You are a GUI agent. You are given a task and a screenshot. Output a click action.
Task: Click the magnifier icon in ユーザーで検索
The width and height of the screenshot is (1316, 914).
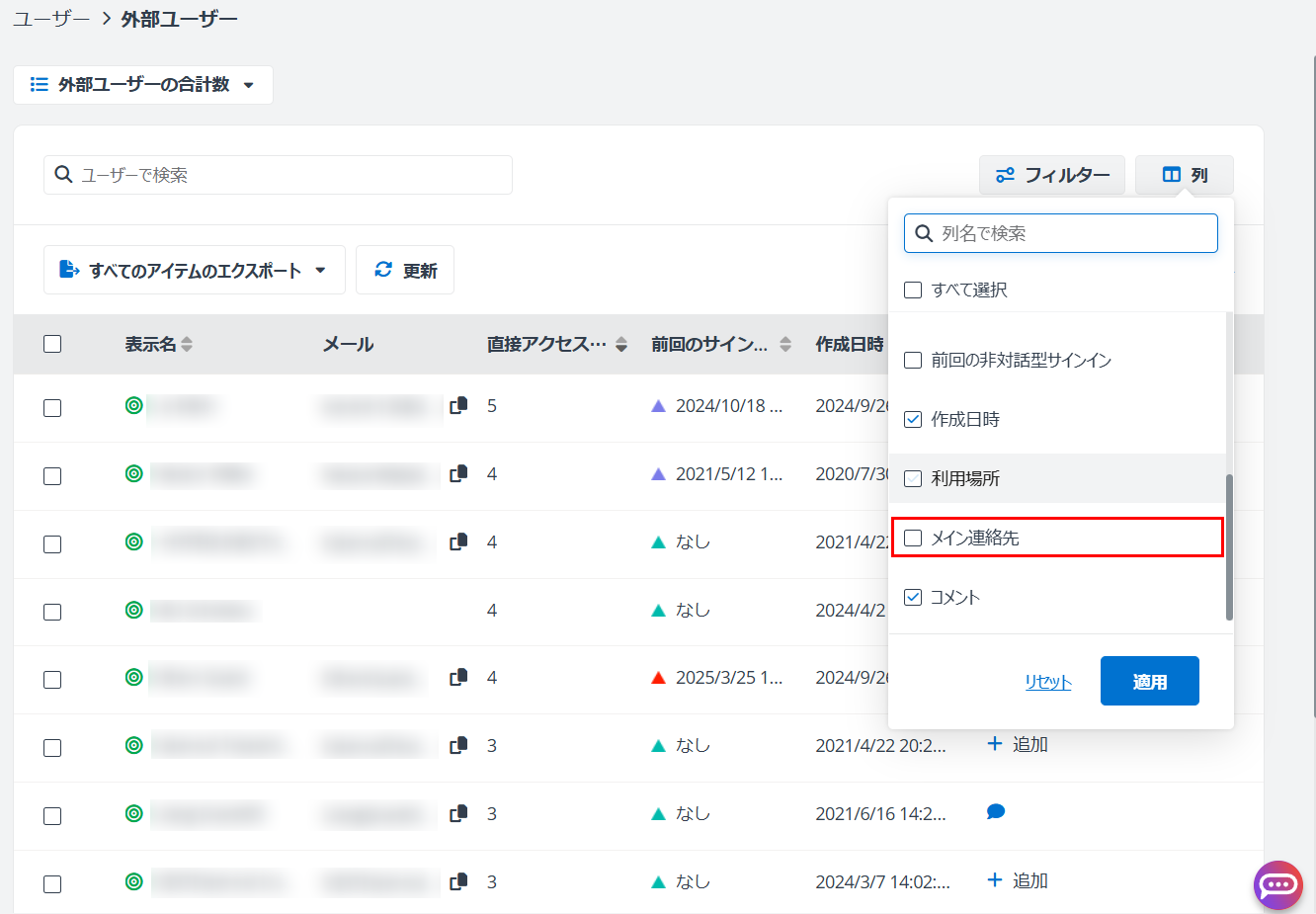coord(63,174)
